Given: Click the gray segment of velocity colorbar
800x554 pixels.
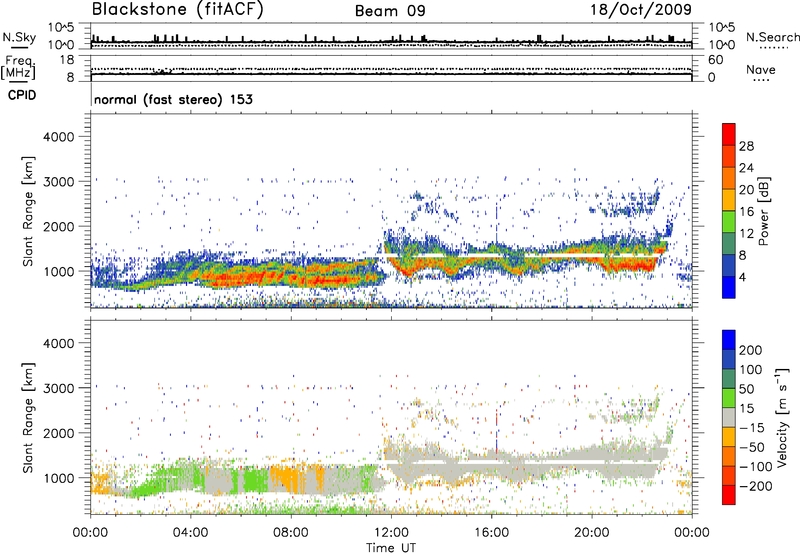Looking at the screenshot, I should coord(729,417).
